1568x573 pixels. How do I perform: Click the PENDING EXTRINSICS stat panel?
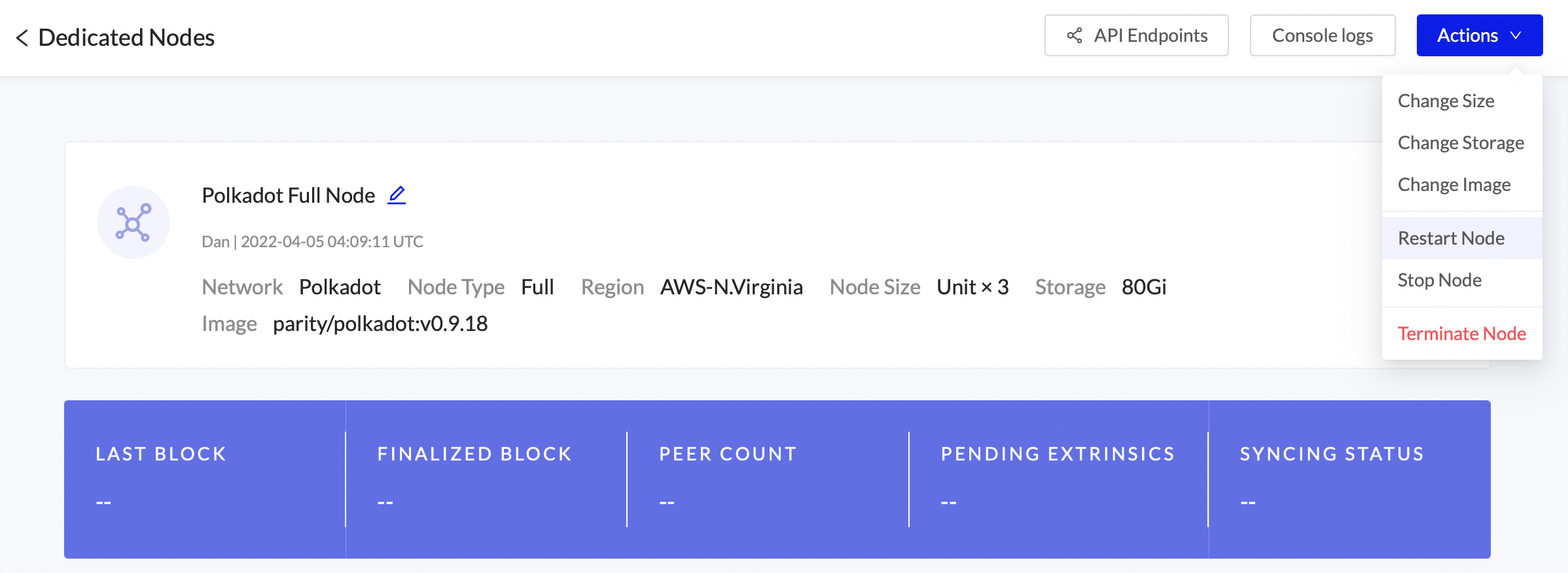pyautogui.click(x=1058, y=479)
